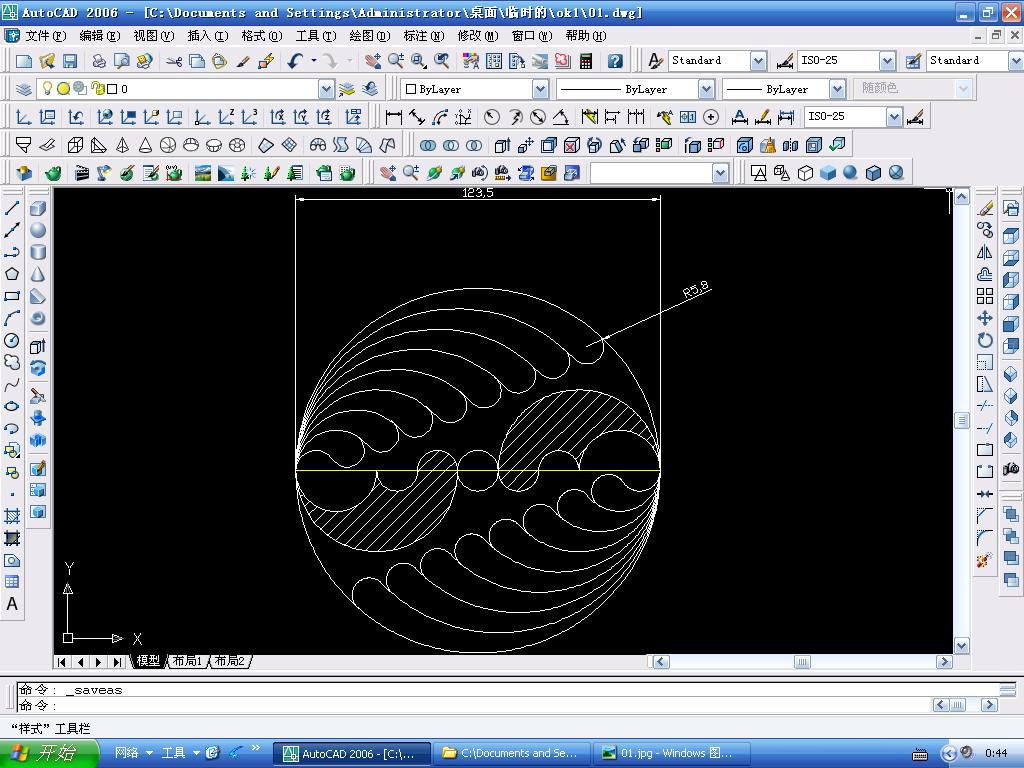
Task: Open the 编辑(E) menu
Action: point(100,36)
